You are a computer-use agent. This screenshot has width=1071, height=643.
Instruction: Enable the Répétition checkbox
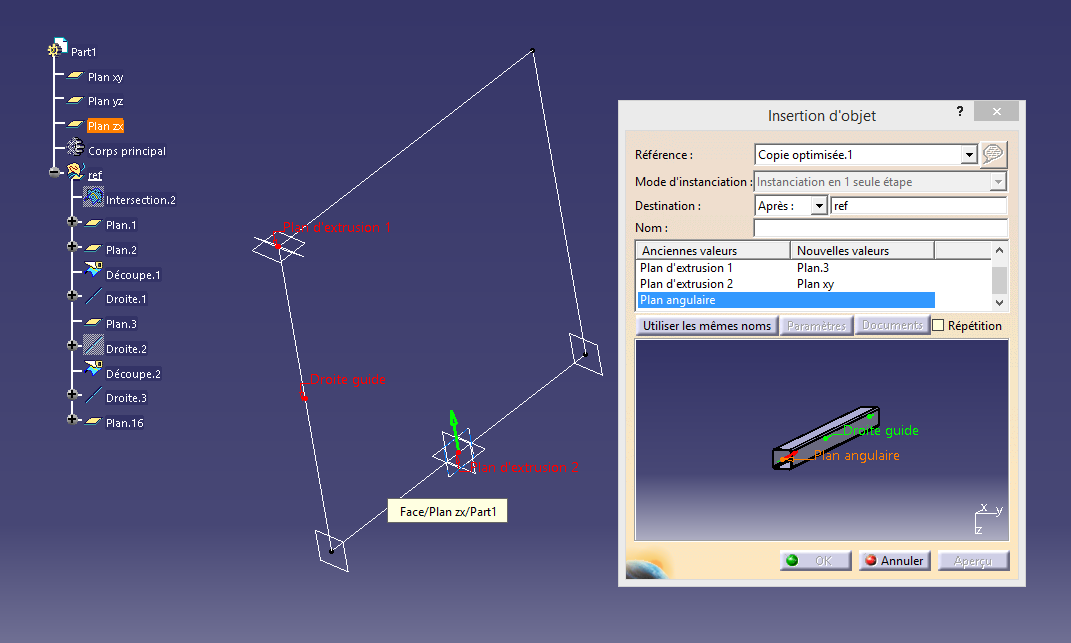click(938, 324)
